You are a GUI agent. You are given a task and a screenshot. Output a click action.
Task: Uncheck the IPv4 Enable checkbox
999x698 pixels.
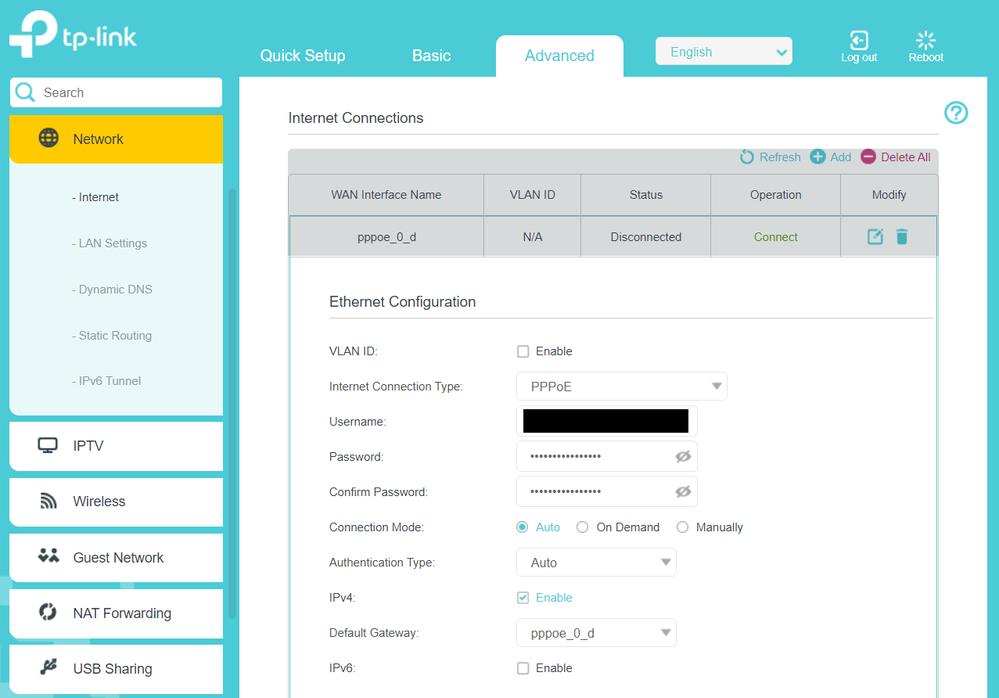pos(523,598)
